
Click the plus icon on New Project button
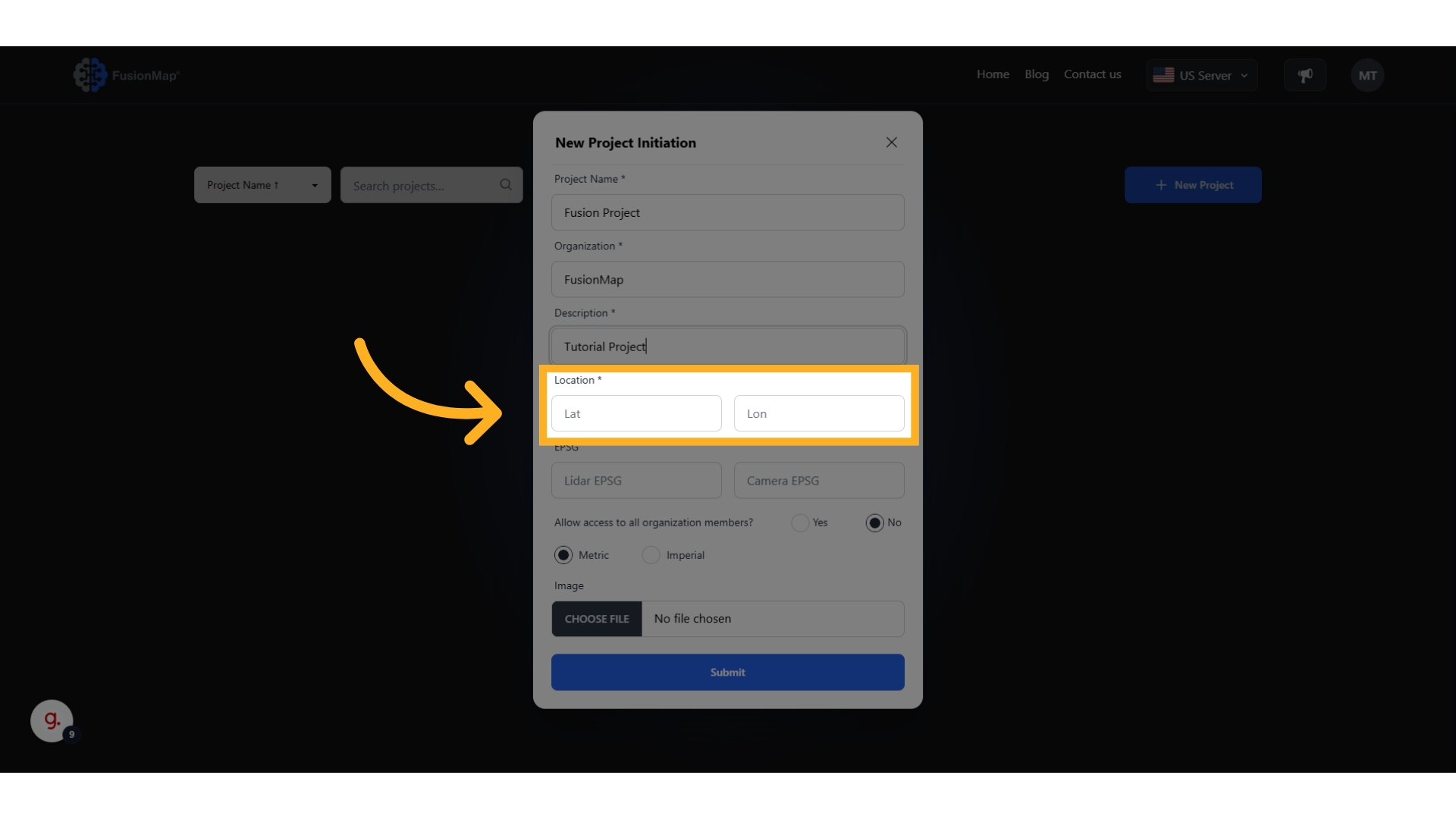tap(1160, 184)
